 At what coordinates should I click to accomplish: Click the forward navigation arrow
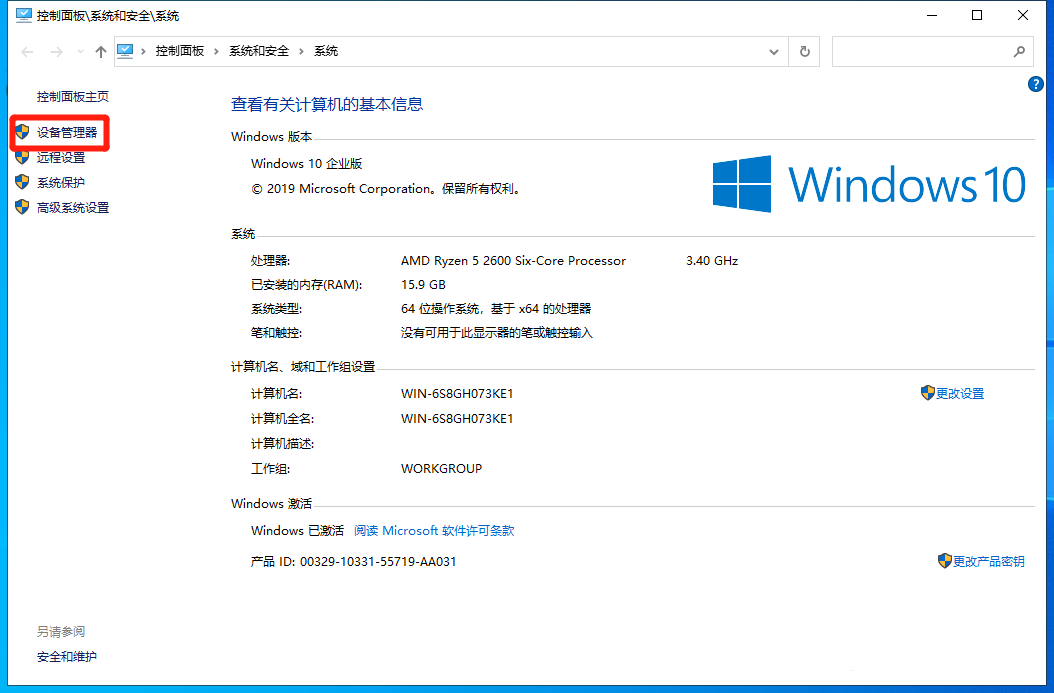point(57,52)
